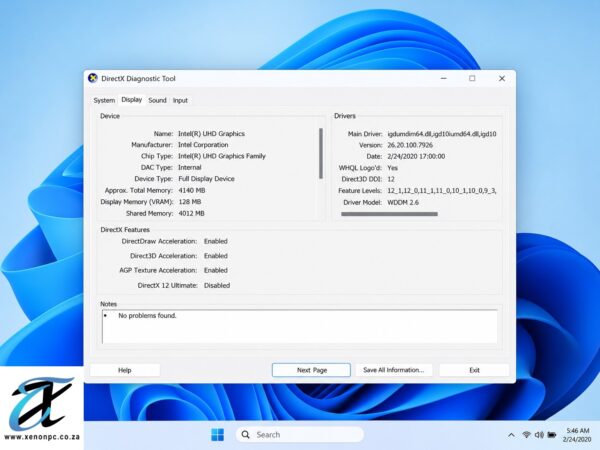This screenshot has height=450, width=600.
Task: Click the Main Driver file list value
Action: coord(442,134)
